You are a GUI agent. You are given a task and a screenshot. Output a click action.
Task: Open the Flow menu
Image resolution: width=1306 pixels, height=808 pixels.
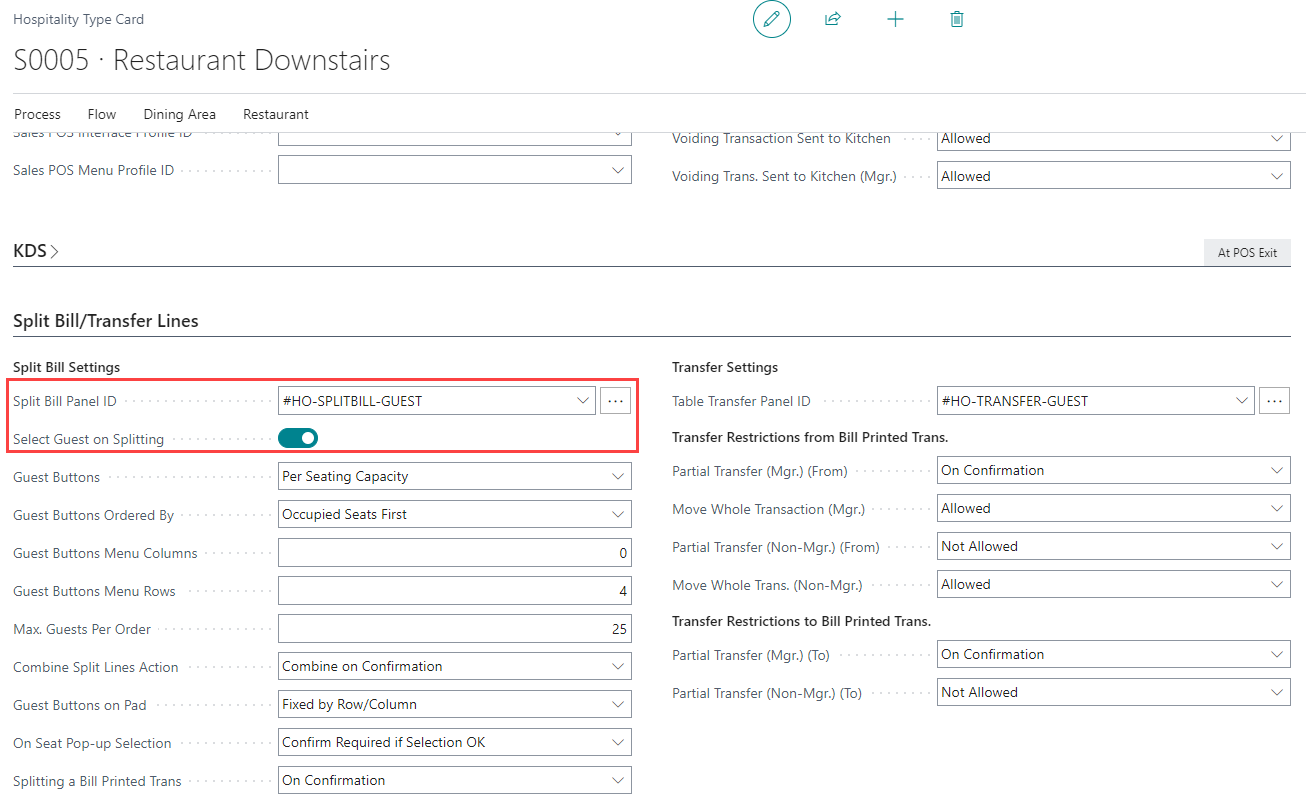[x=102, y=114]
